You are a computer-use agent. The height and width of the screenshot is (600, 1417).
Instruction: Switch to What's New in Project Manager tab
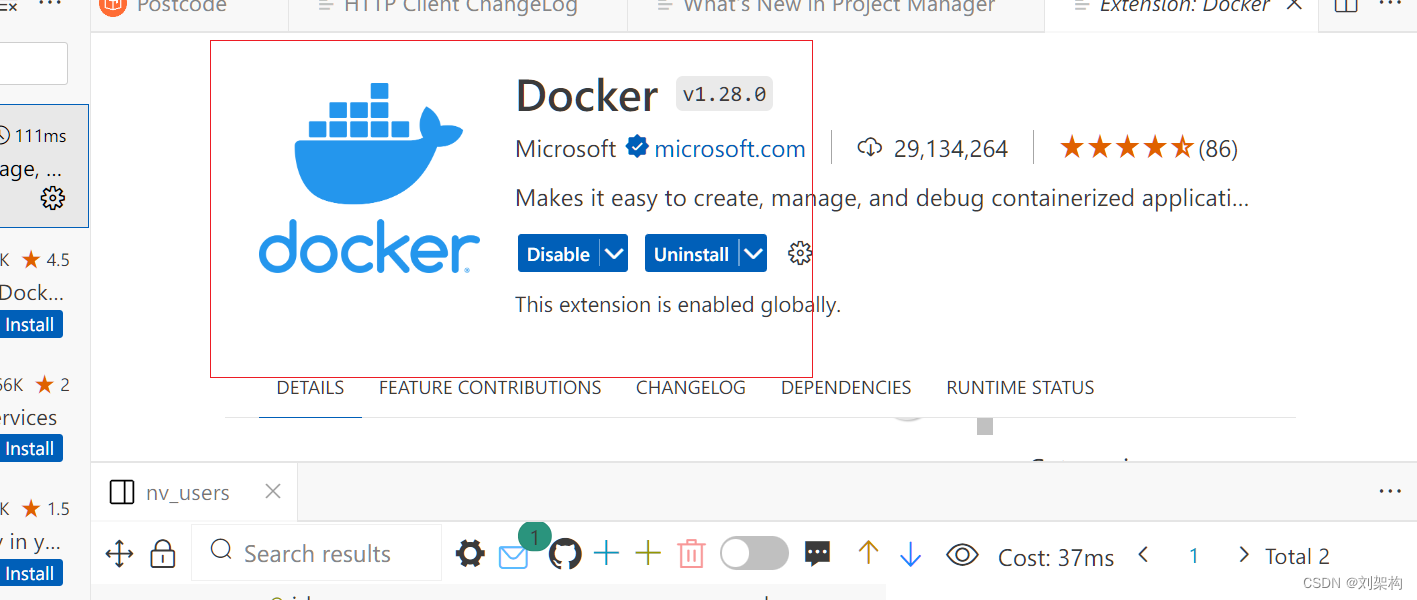pyautogui.click(x=836, y=7)
